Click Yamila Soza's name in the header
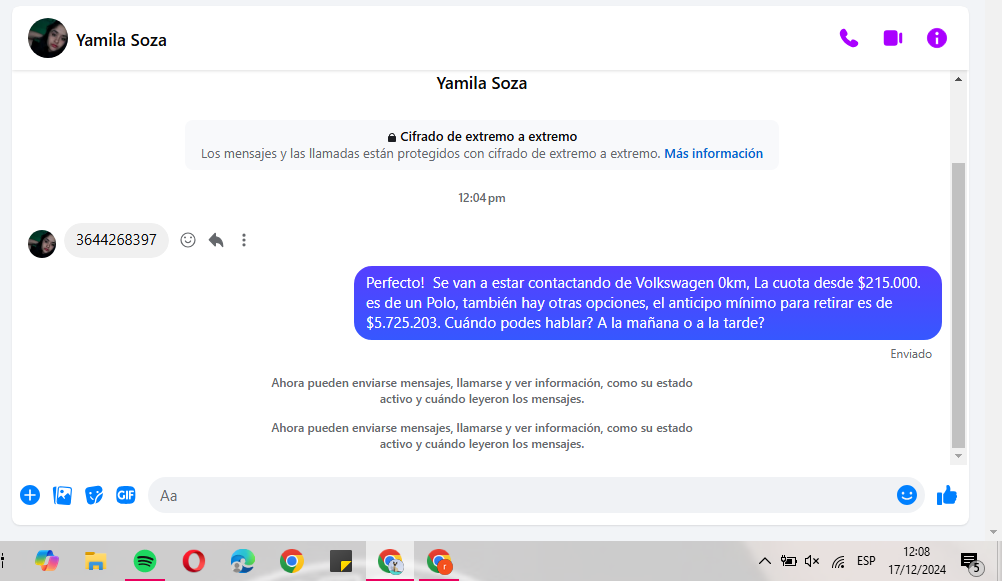This screenshot has height=581, width=1002. coord(121,40)
